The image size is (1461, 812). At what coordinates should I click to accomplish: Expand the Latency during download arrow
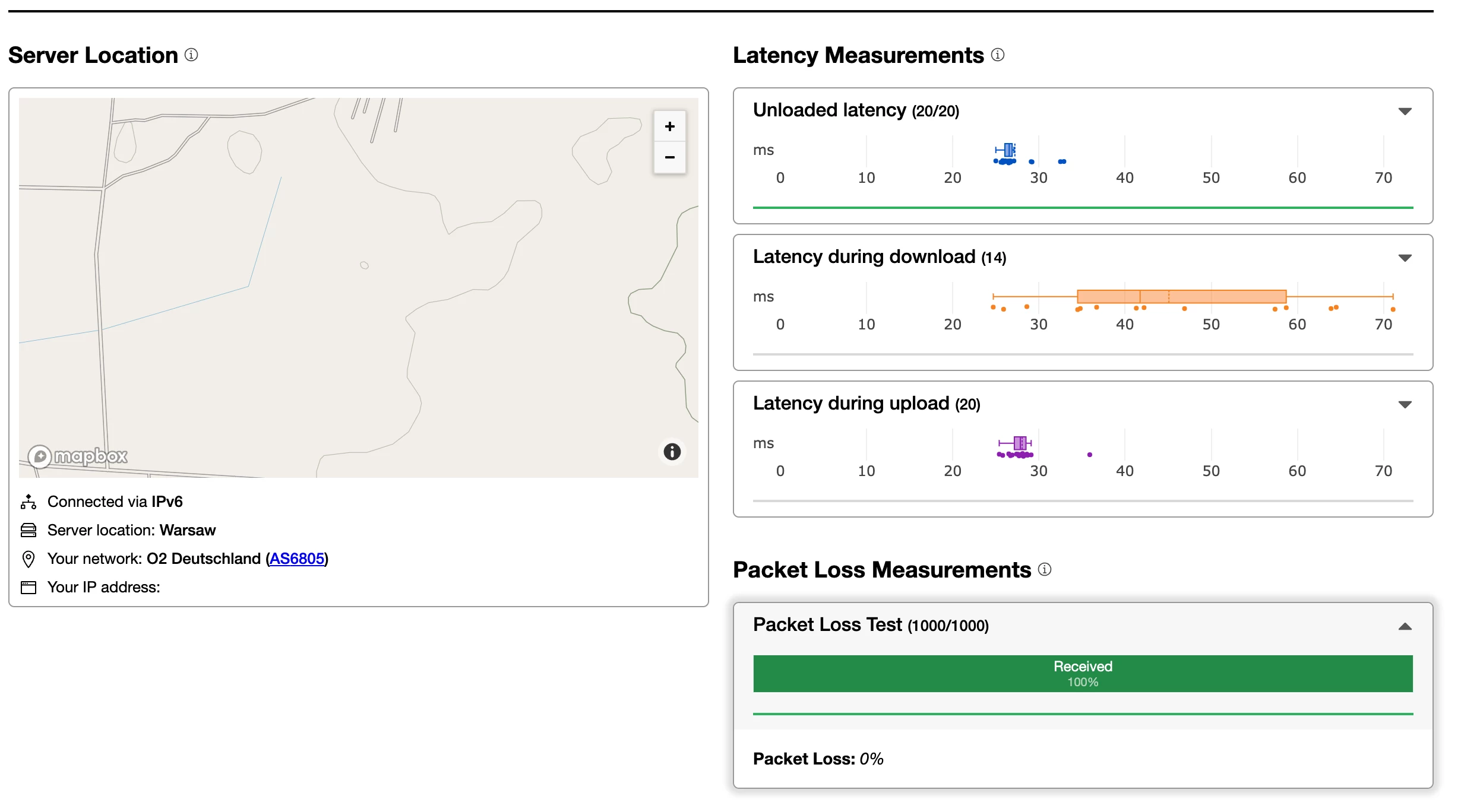coord(1405,258)
